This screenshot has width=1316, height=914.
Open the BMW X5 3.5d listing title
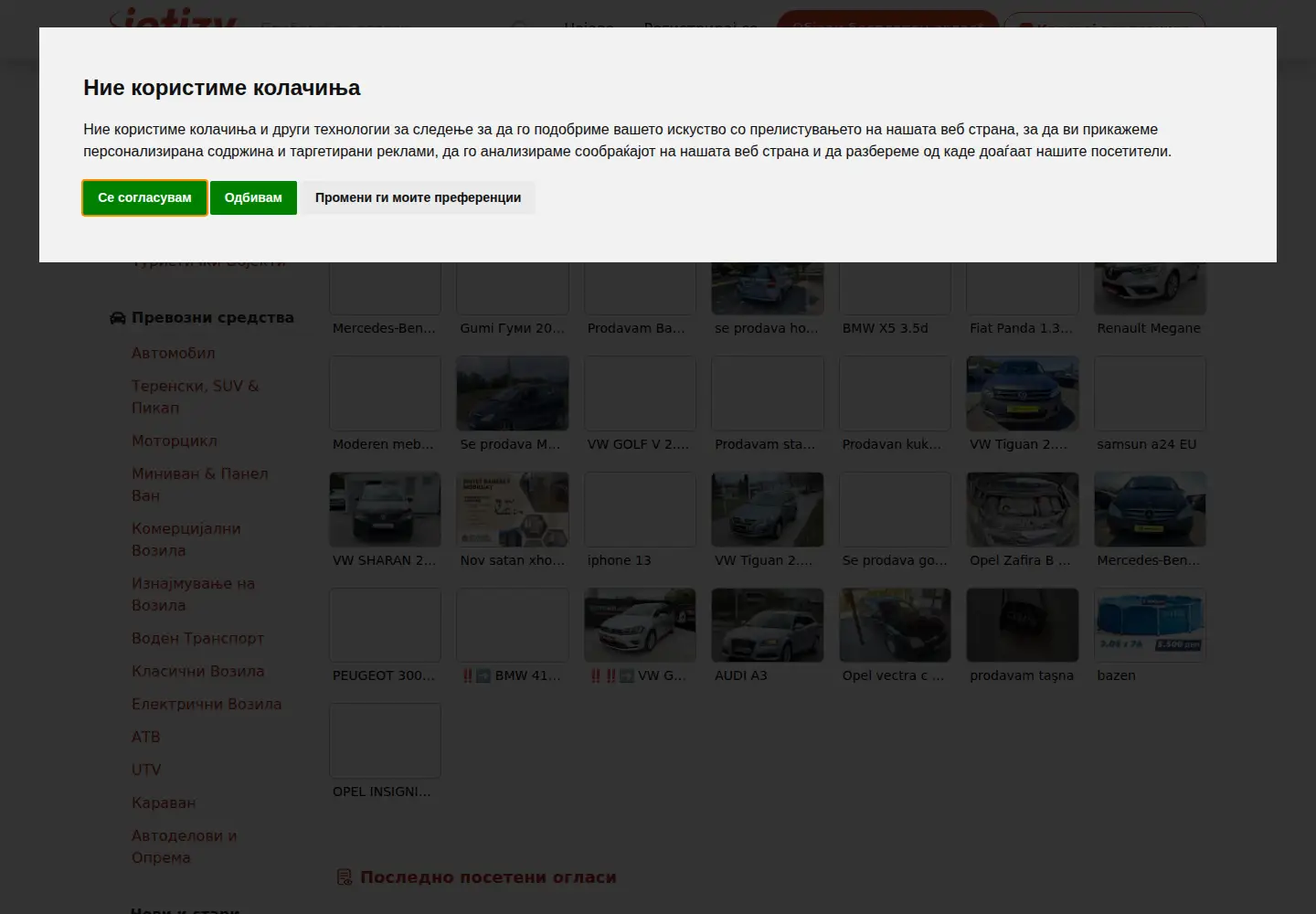(885, 328)
